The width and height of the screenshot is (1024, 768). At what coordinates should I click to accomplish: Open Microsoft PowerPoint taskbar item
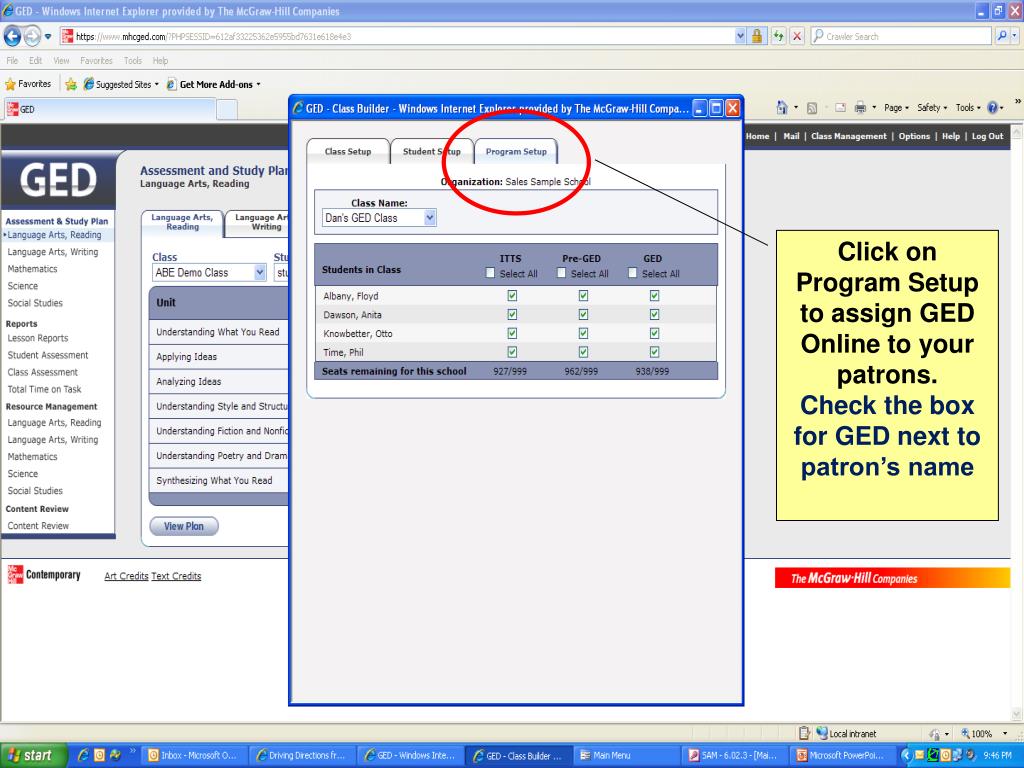(x=842, y=755)
